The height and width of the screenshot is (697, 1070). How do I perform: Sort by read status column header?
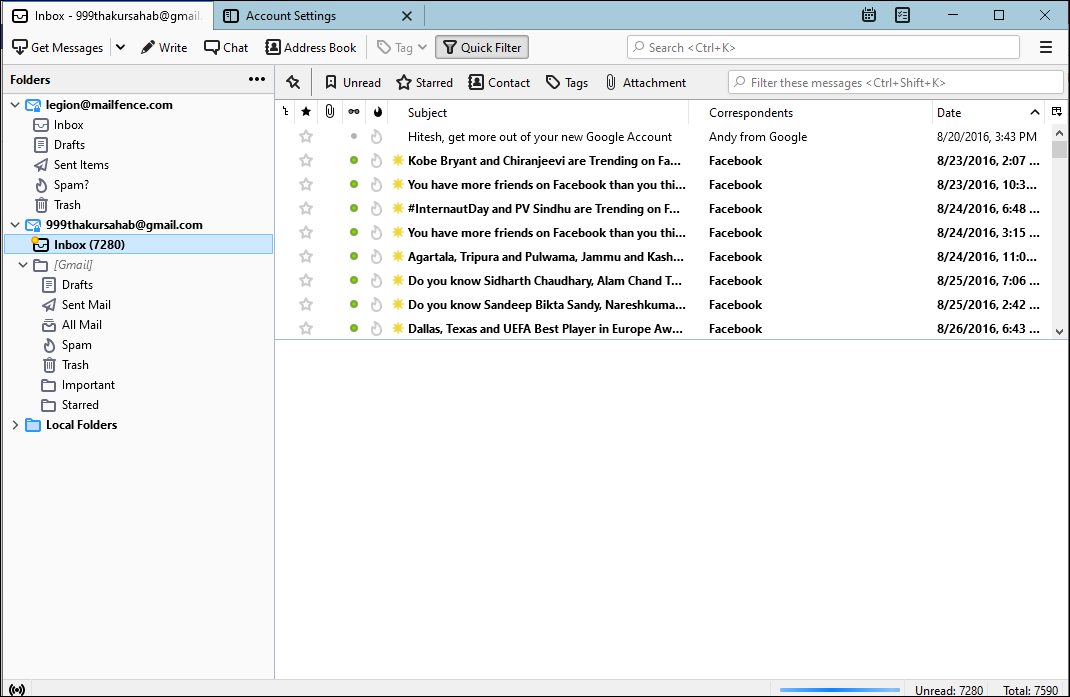tap(353, 112)
